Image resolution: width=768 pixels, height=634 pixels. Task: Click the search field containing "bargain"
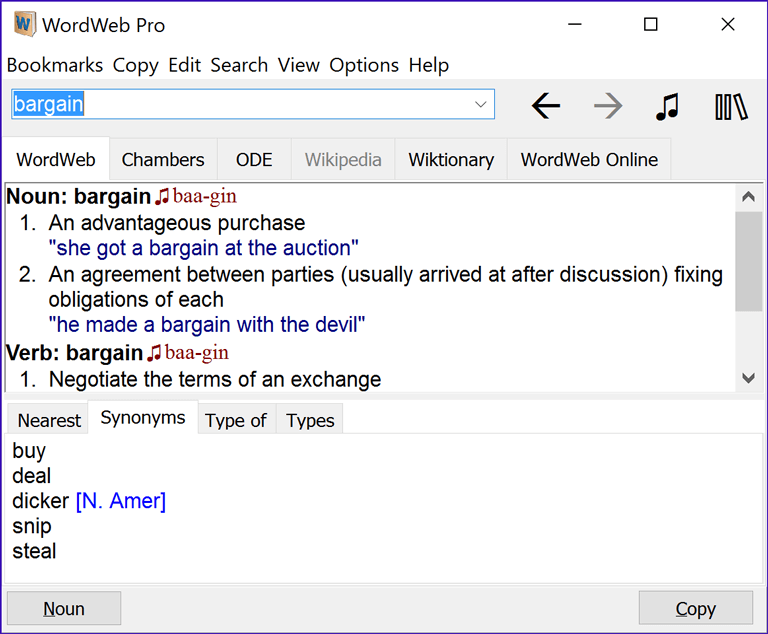[240, 104]
